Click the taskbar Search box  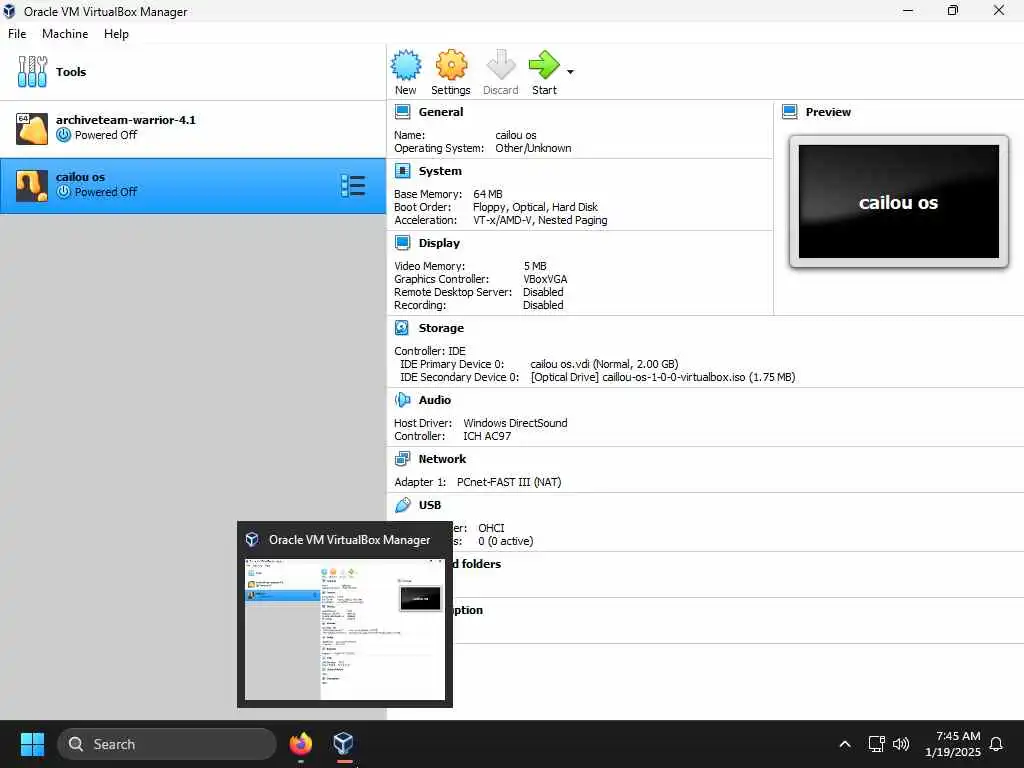pos(167,744)
